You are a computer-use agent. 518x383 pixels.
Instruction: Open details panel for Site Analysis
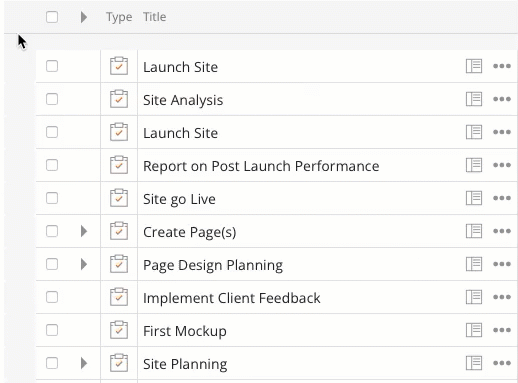[474, 99]
